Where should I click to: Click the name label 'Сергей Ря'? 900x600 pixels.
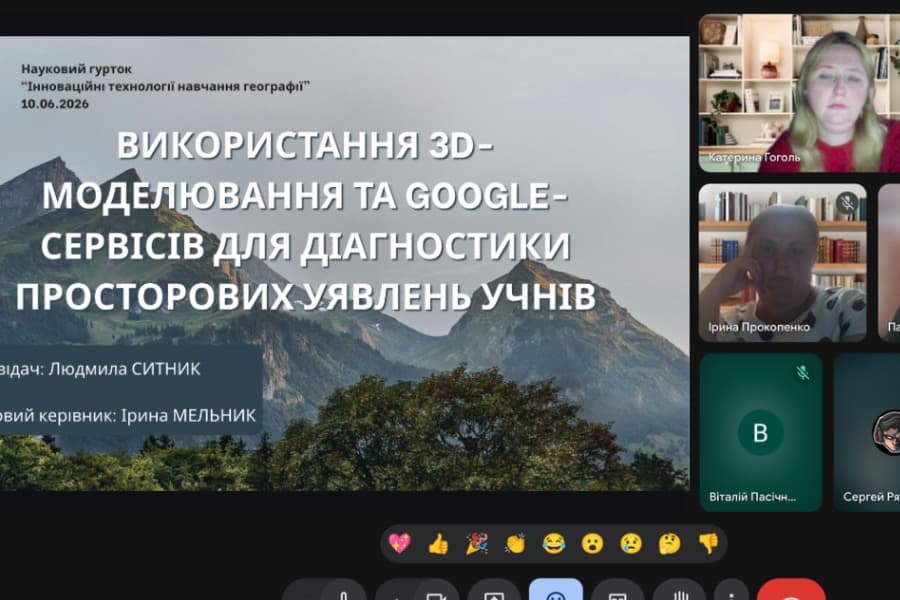(x=871, y=497)
